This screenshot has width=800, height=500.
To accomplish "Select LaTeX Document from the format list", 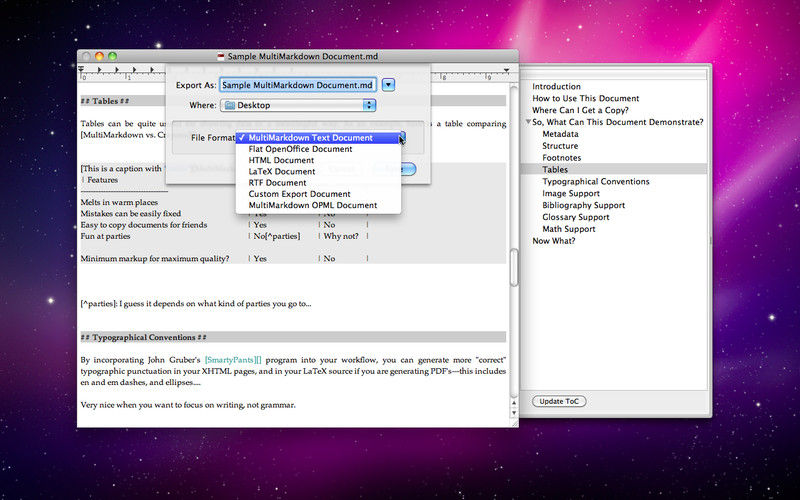I will coord(318,171).
